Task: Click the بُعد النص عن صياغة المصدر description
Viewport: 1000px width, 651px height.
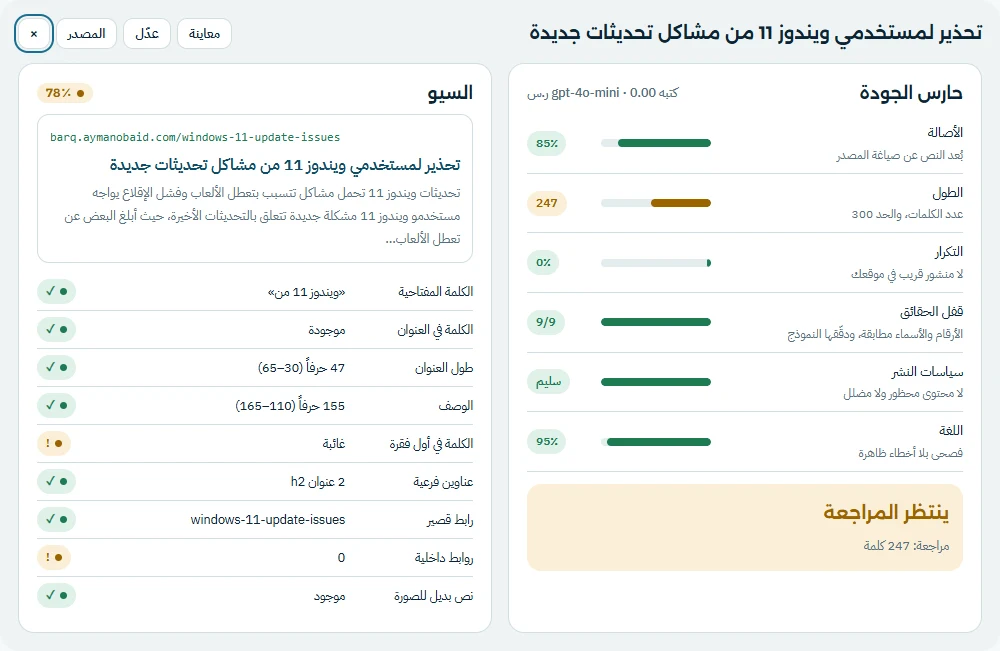Action: [900, 156]
